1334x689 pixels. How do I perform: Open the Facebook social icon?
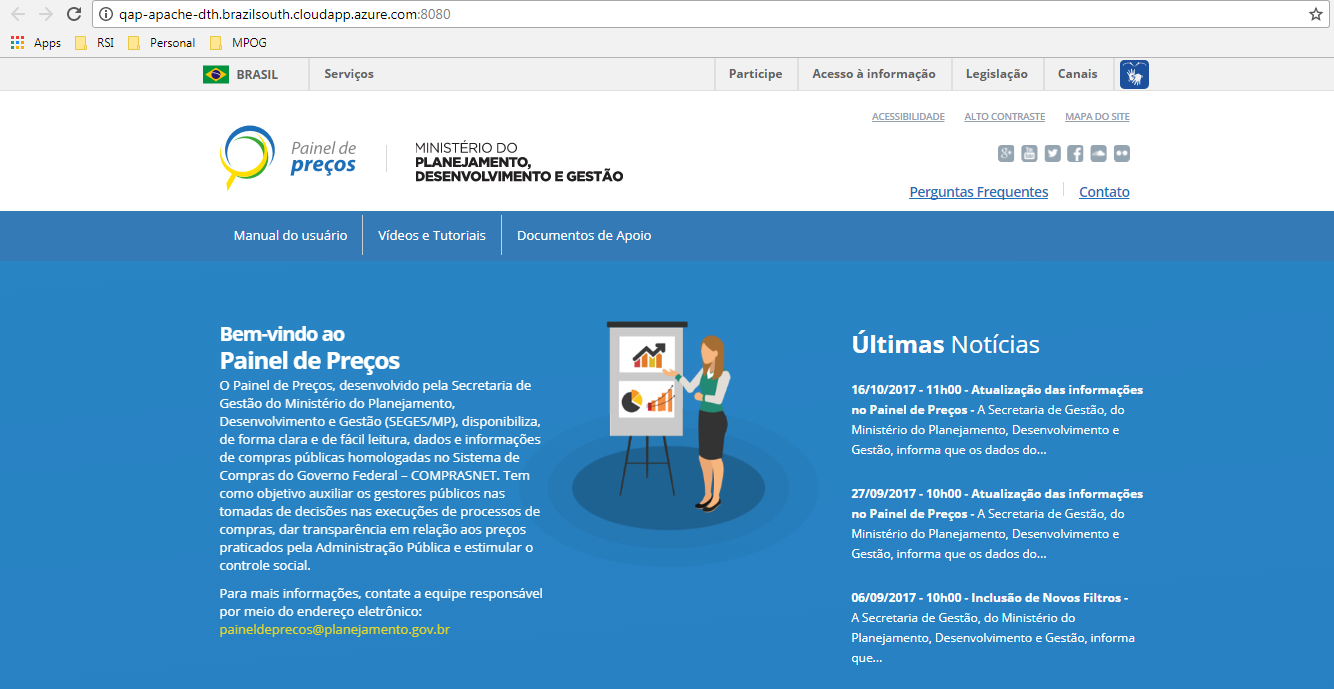coord(1075,153)
